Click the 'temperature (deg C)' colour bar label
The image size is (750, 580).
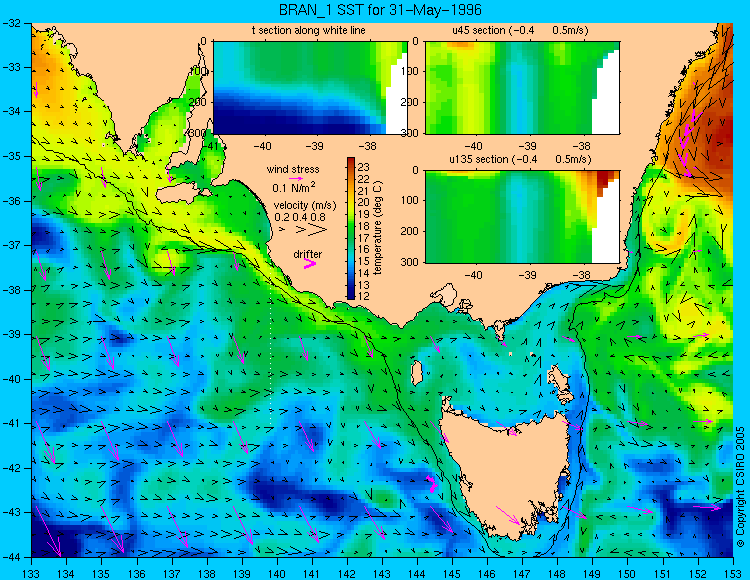(378, 228)
